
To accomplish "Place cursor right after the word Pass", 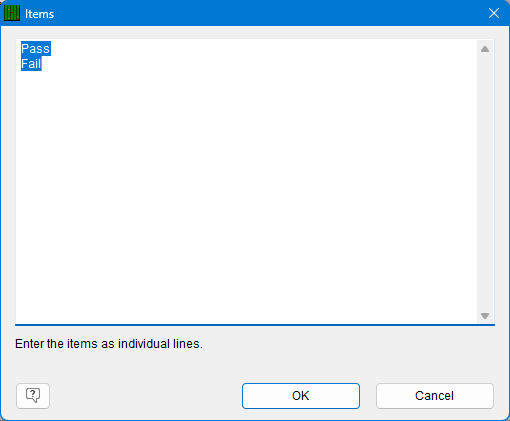I will point(51,49).
